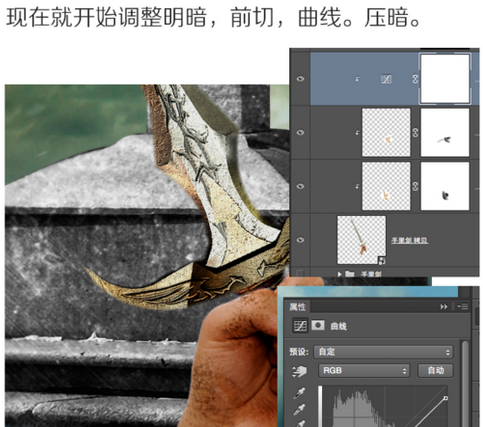Viewport: 483px width, 427px height.
Task: Click mask link icon on second layer
Action: 415,132
